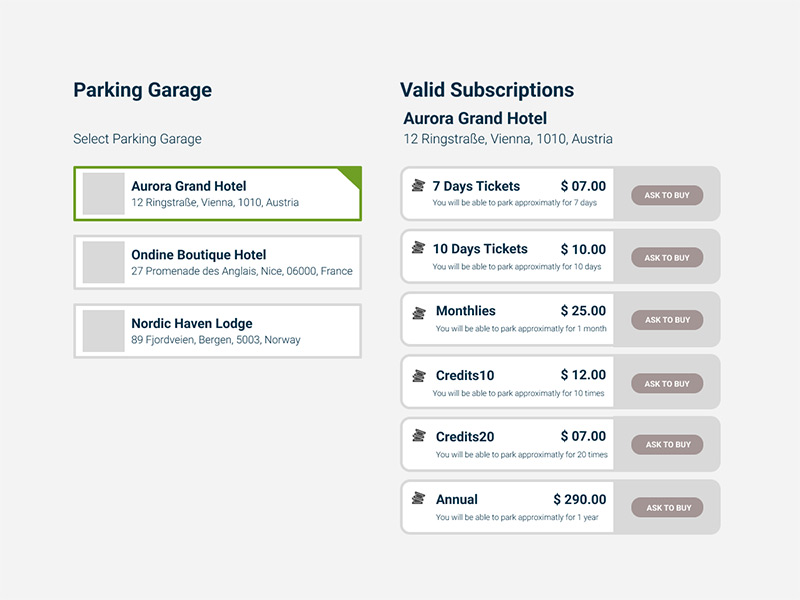
Task: Click Aurora Grand Hotel image thumbnail
Action: (x=103, y=194)
